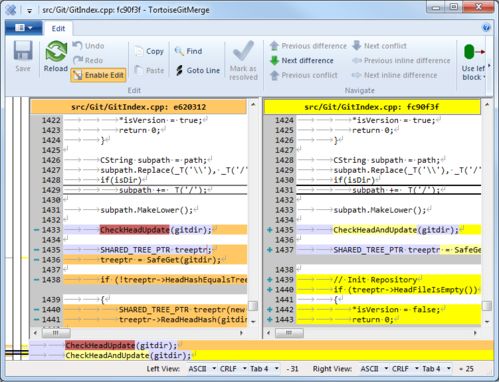Open the application file menu button
This screenshot has width=499, height=382.
point(24,28)
